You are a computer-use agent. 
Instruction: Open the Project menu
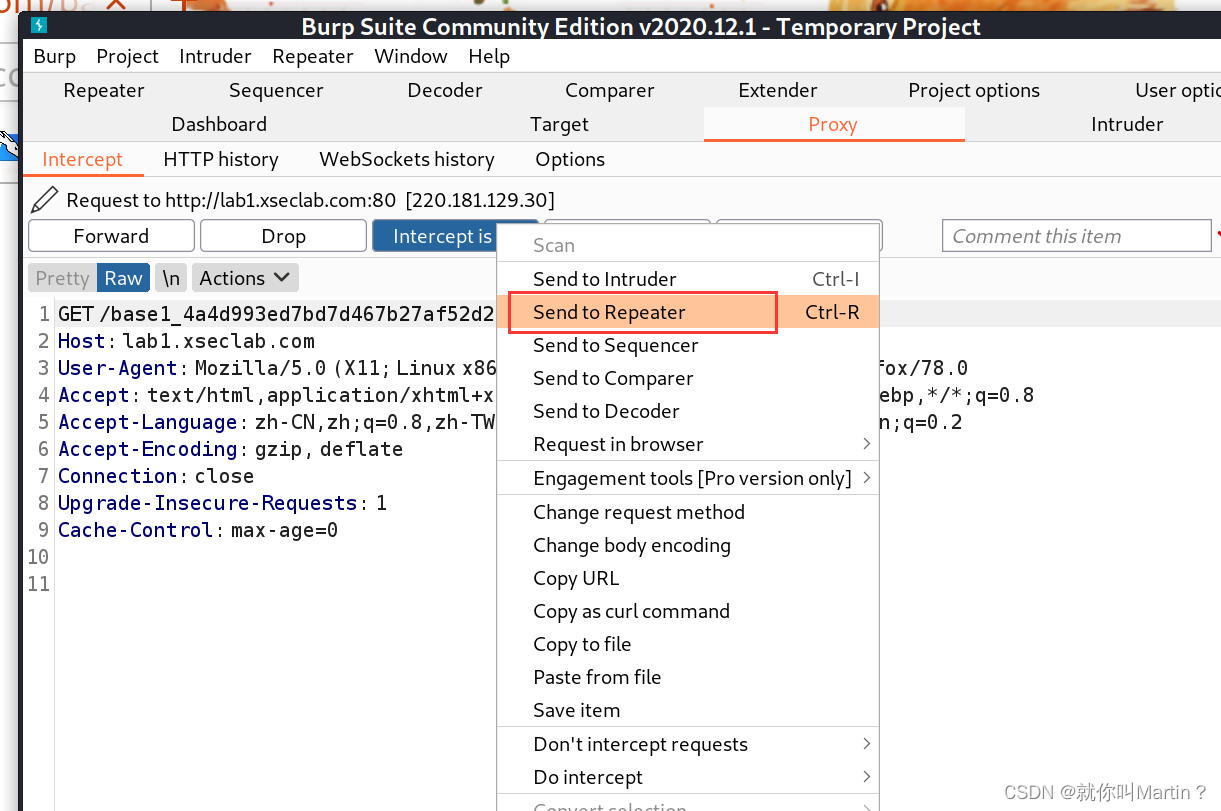pos(128,56)
